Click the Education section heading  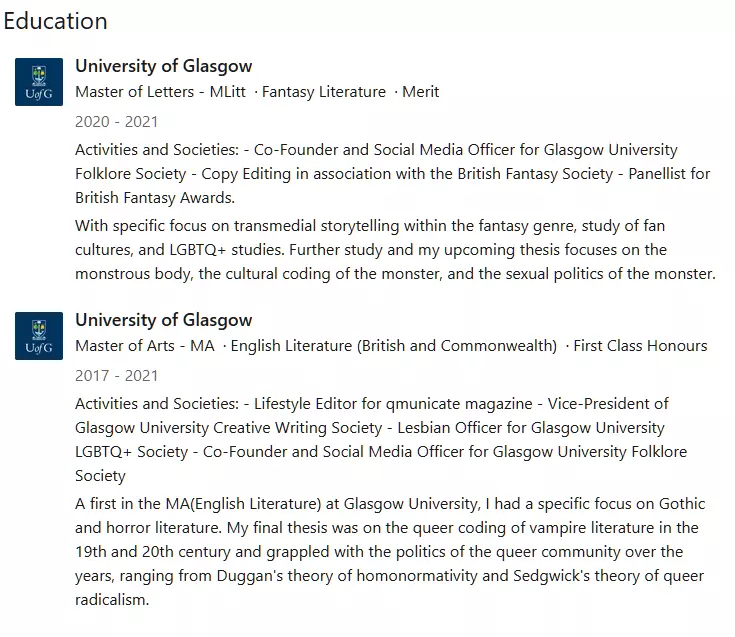[55, 20]
